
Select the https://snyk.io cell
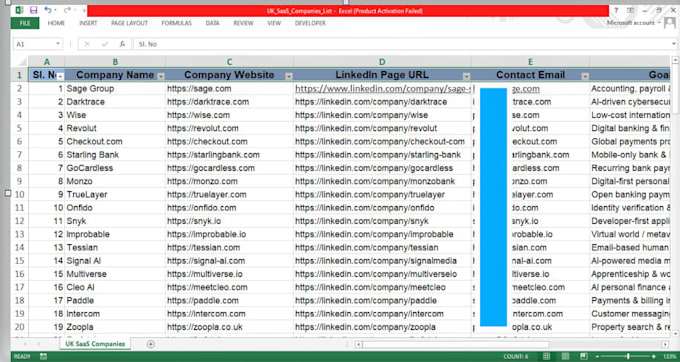(x=229, y=221)
